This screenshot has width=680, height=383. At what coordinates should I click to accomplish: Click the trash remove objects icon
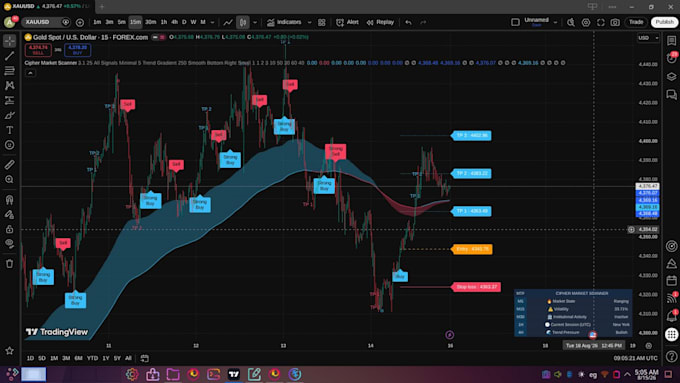click(x=9, y=264)
